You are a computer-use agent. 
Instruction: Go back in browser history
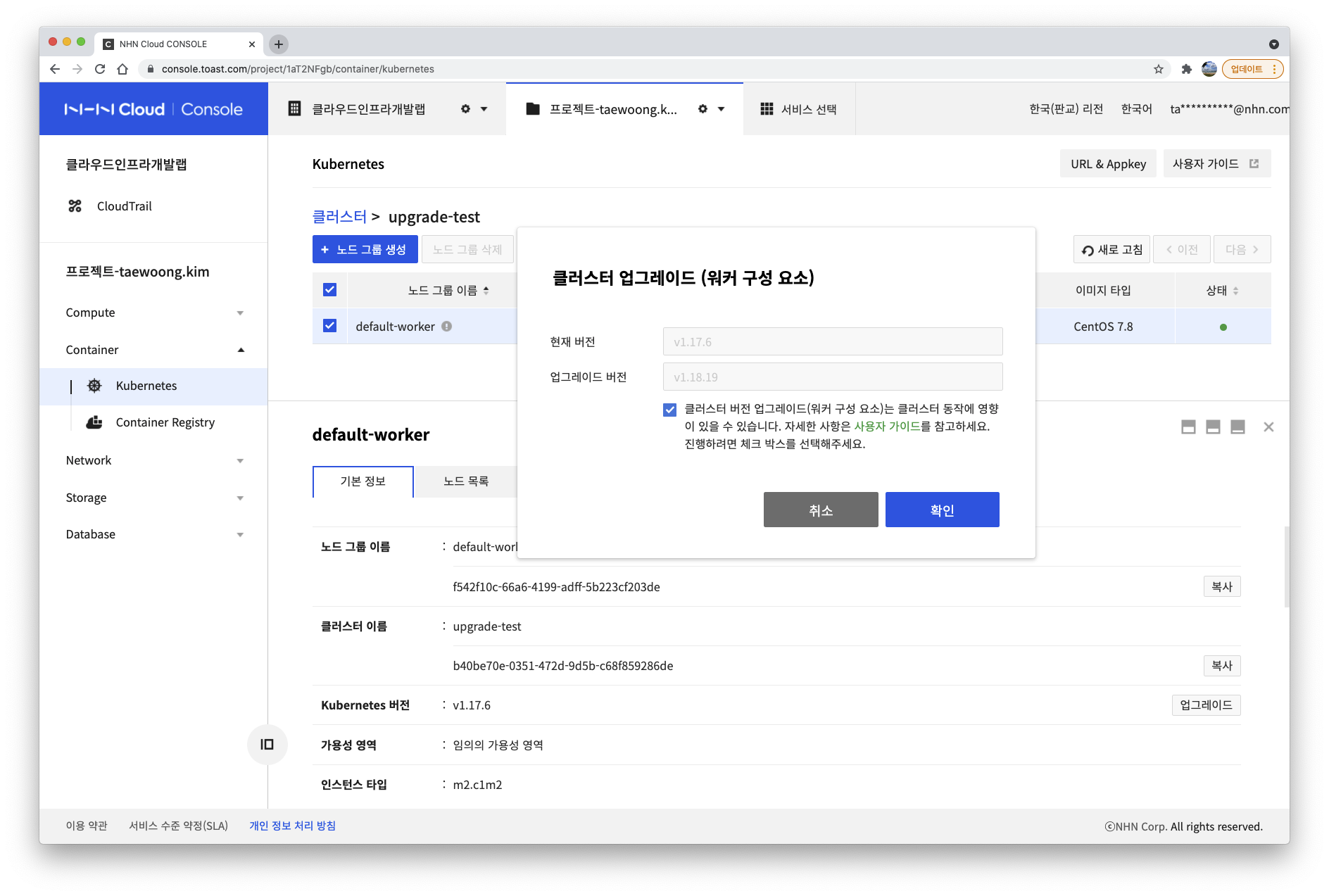pyautogui.click(x=55, y=69)
